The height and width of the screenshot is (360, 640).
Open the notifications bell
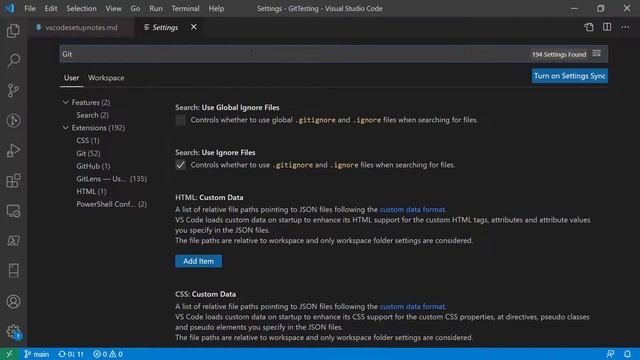(x=627, y=354)
